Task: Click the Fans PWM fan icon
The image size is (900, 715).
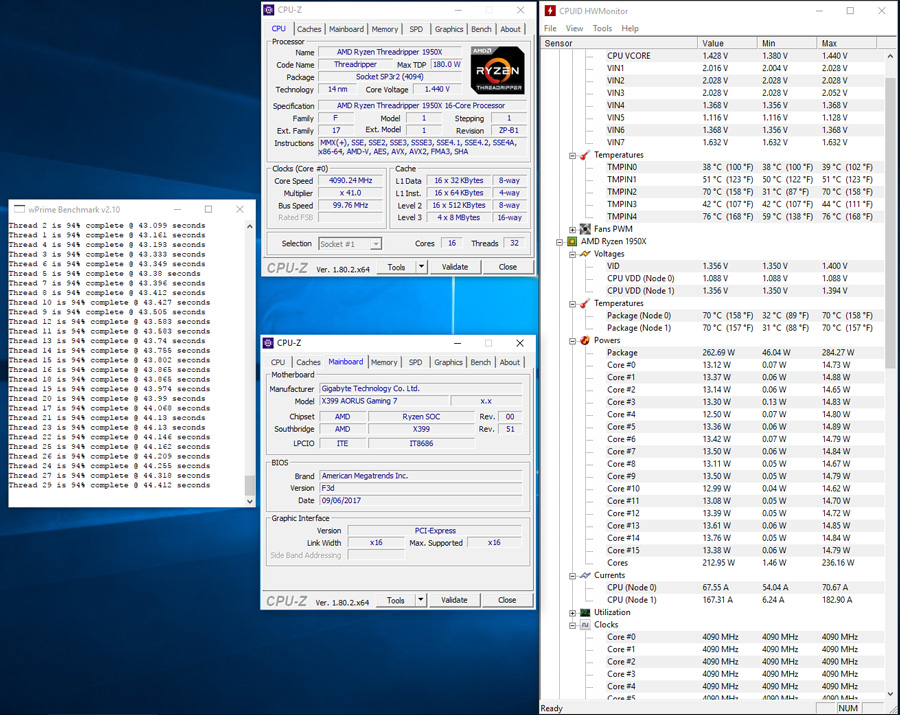Action: pos(585,229)
